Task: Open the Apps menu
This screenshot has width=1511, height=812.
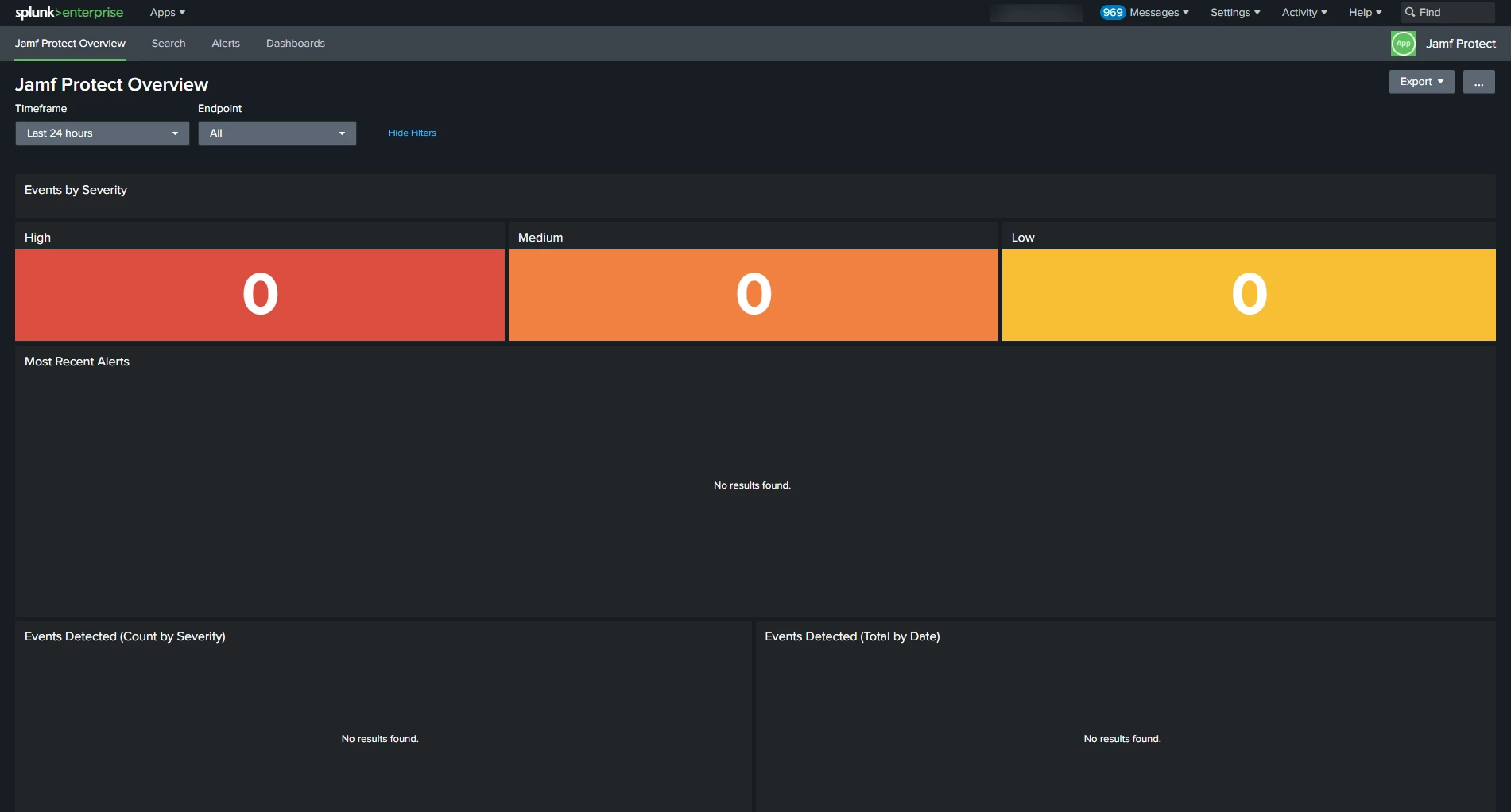Action: click(167, 12)
